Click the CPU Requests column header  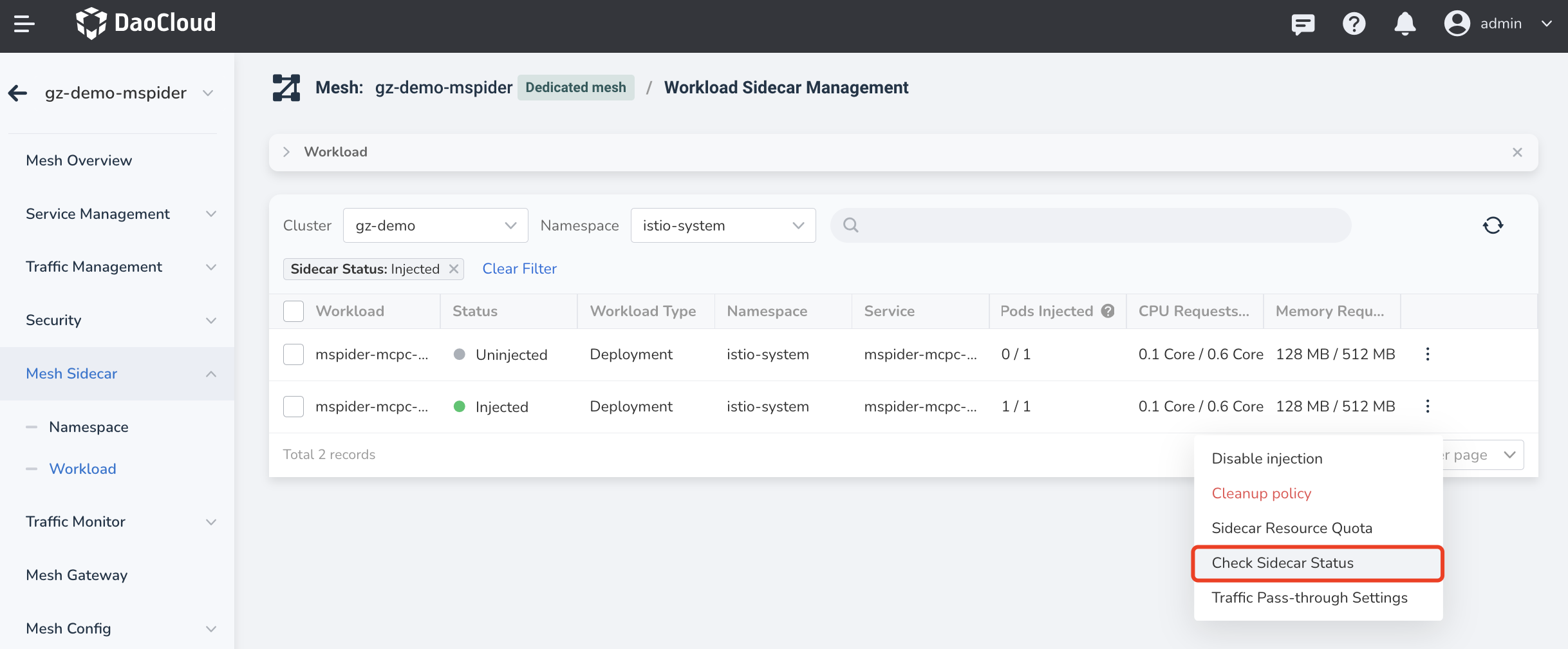pos(1193,312)
